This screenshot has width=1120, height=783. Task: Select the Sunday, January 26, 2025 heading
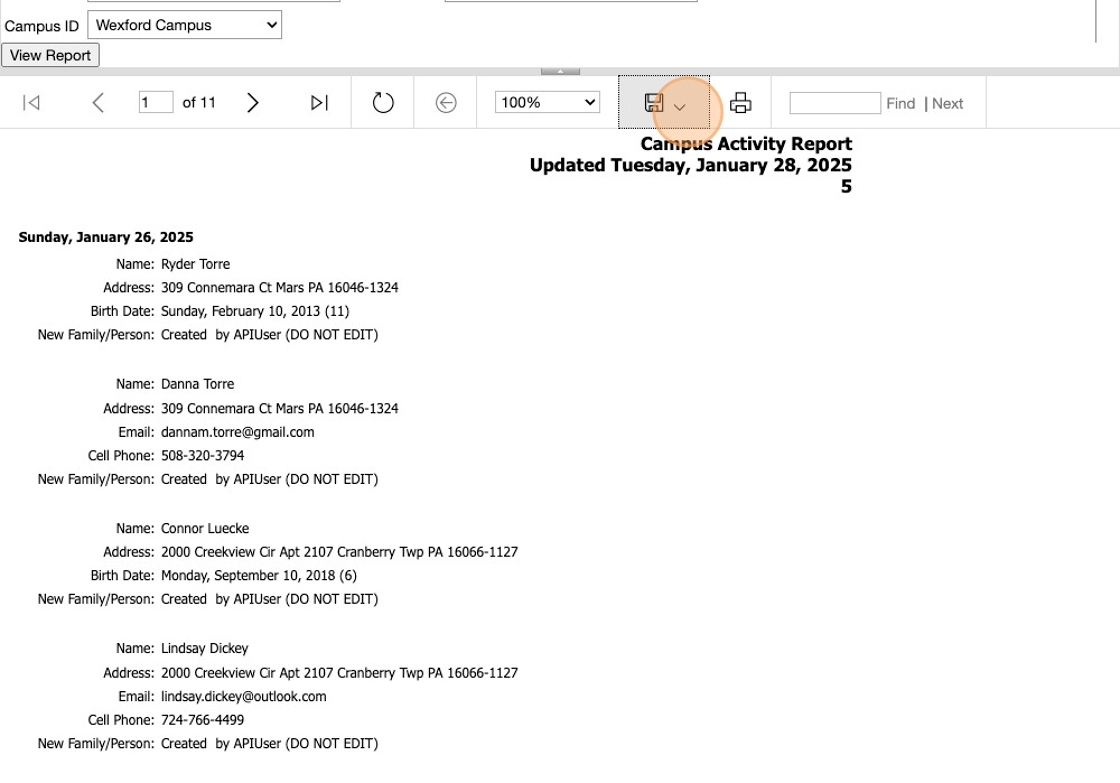(x=106, y=237)
